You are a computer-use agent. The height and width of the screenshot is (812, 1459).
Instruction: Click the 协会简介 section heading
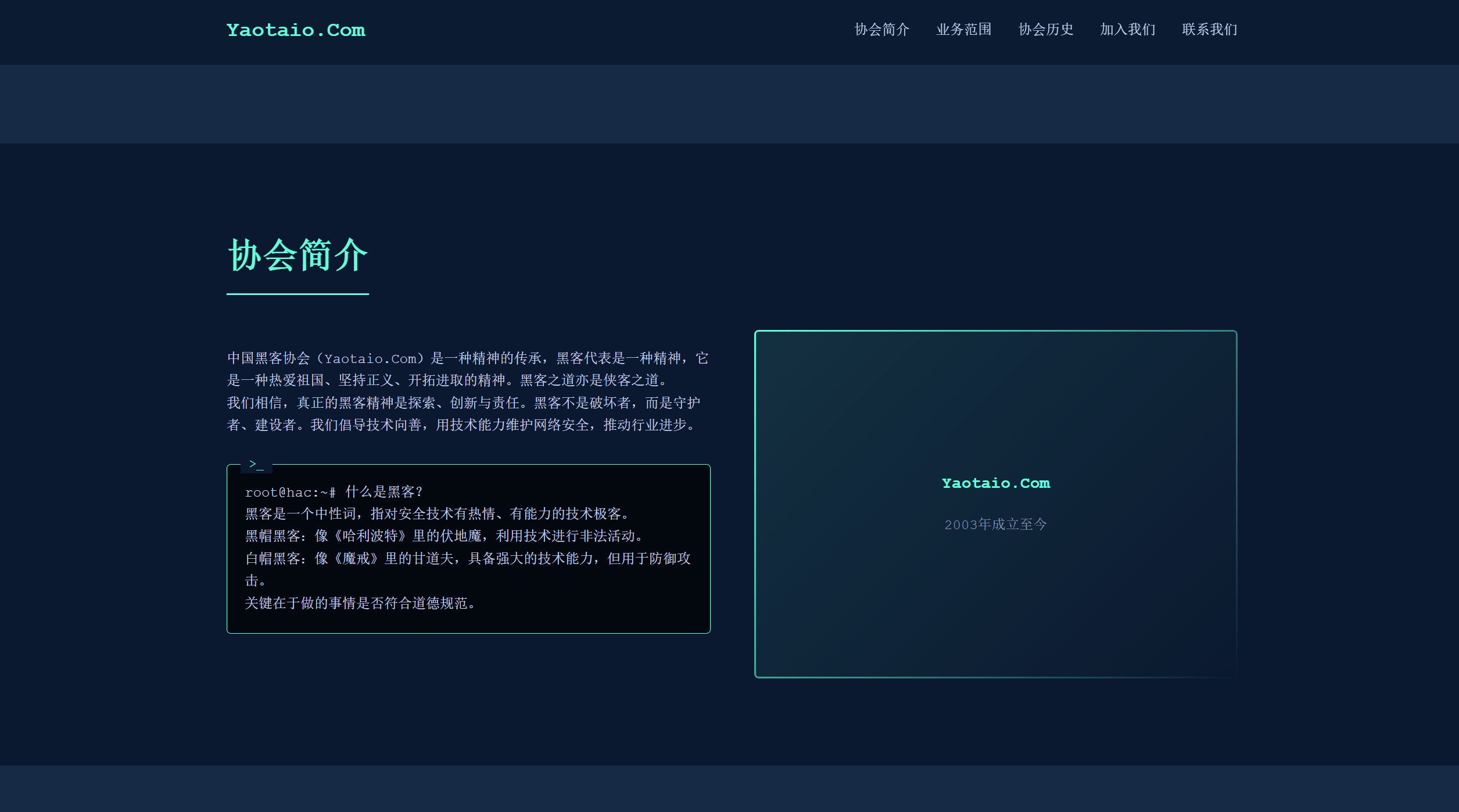[297, 254]
